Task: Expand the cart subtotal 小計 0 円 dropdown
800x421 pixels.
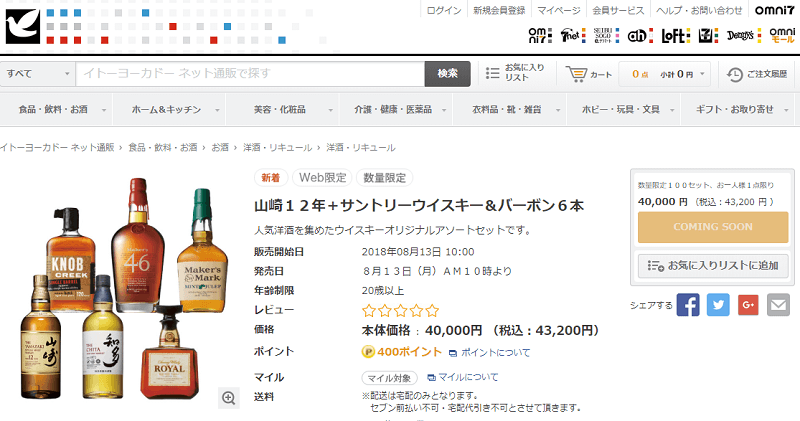Action: coord(664,74)
